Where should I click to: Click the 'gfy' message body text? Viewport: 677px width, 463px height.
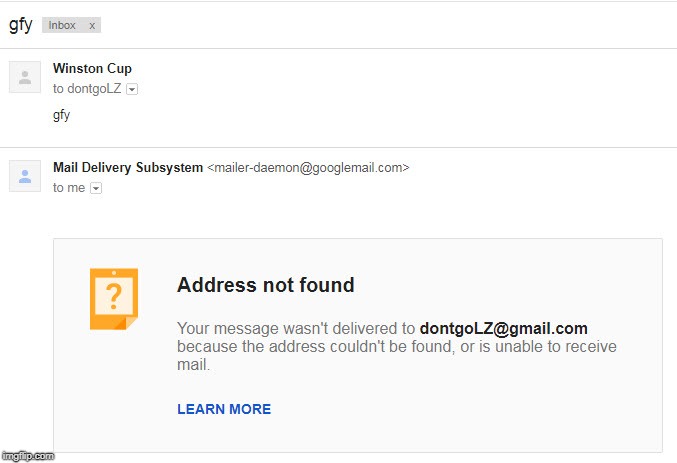(61, 115)
